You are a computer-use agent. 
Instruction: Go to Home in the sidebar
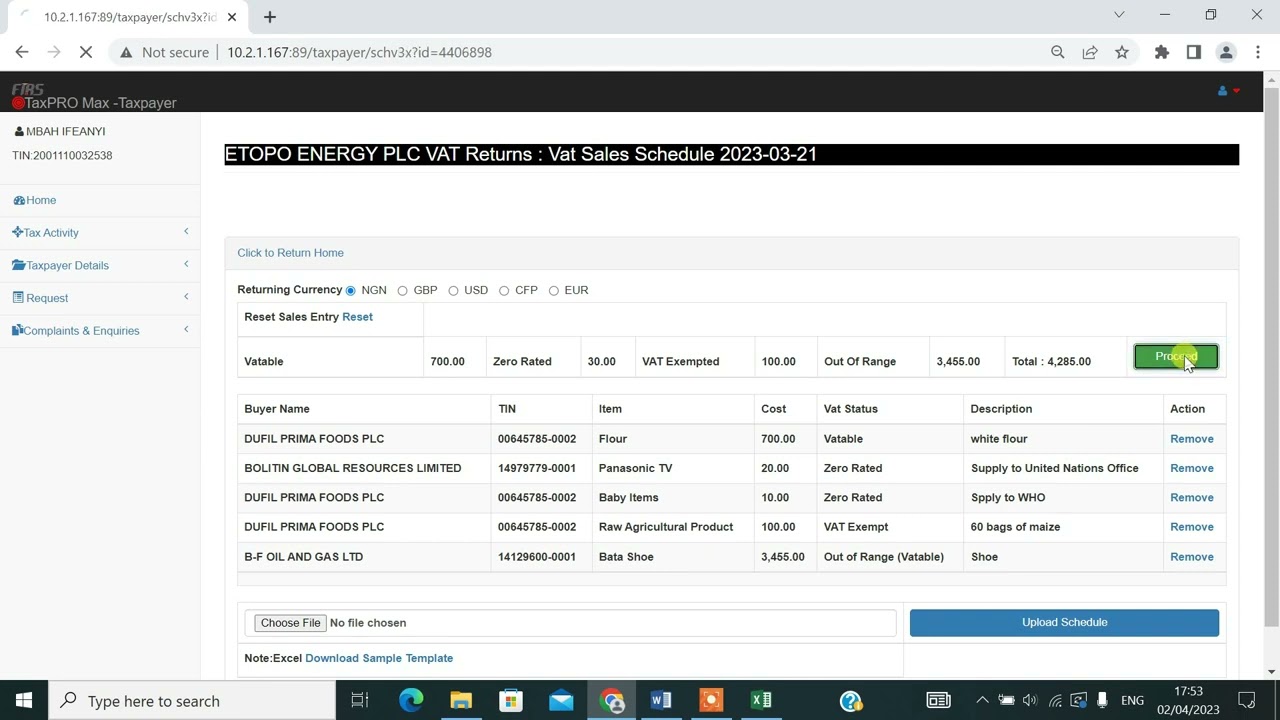(35, 200)
